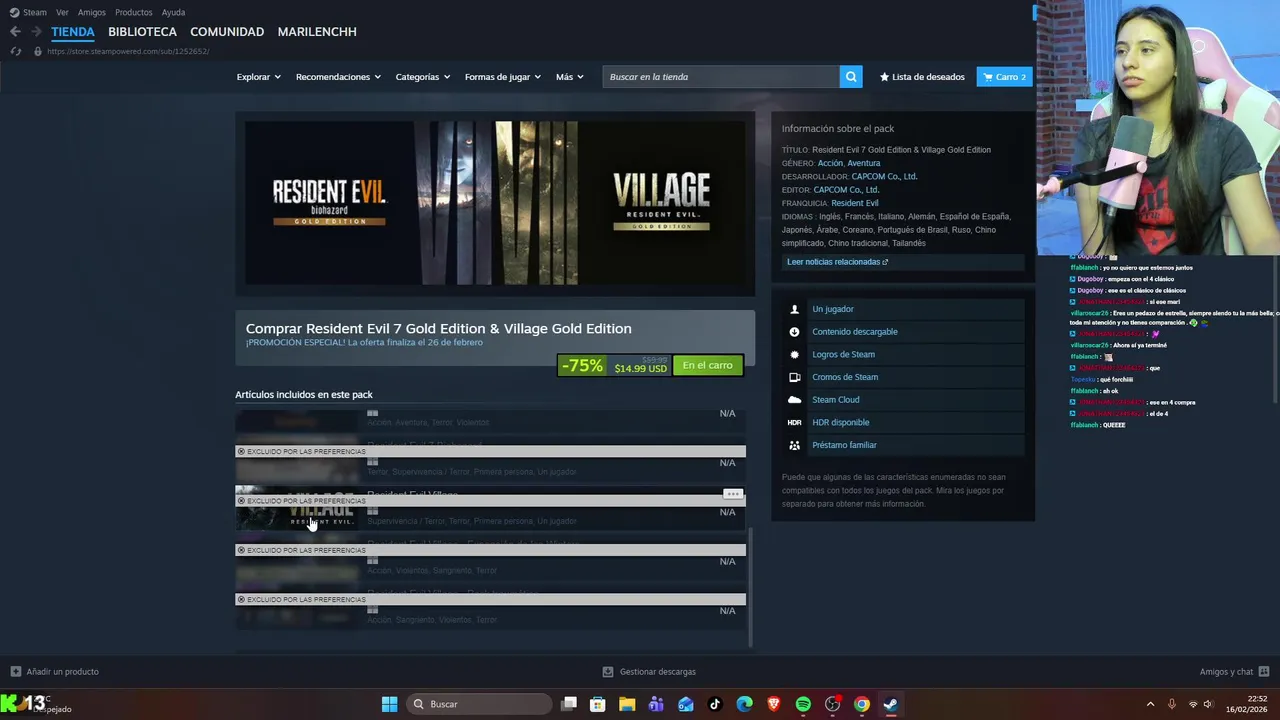Click the Contenido descargable icon
Image resolution: width=1280 pixels, height=720 pixels.
pos(795,332)
